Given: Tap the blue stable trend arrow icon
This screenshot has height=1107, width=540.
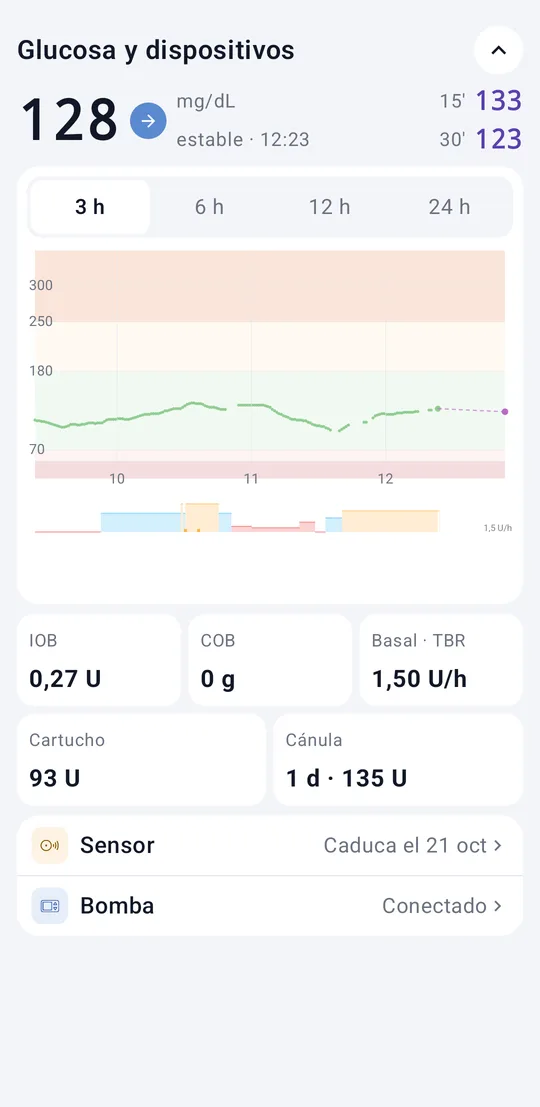Looking at the screenshot, I should (148, 121).
